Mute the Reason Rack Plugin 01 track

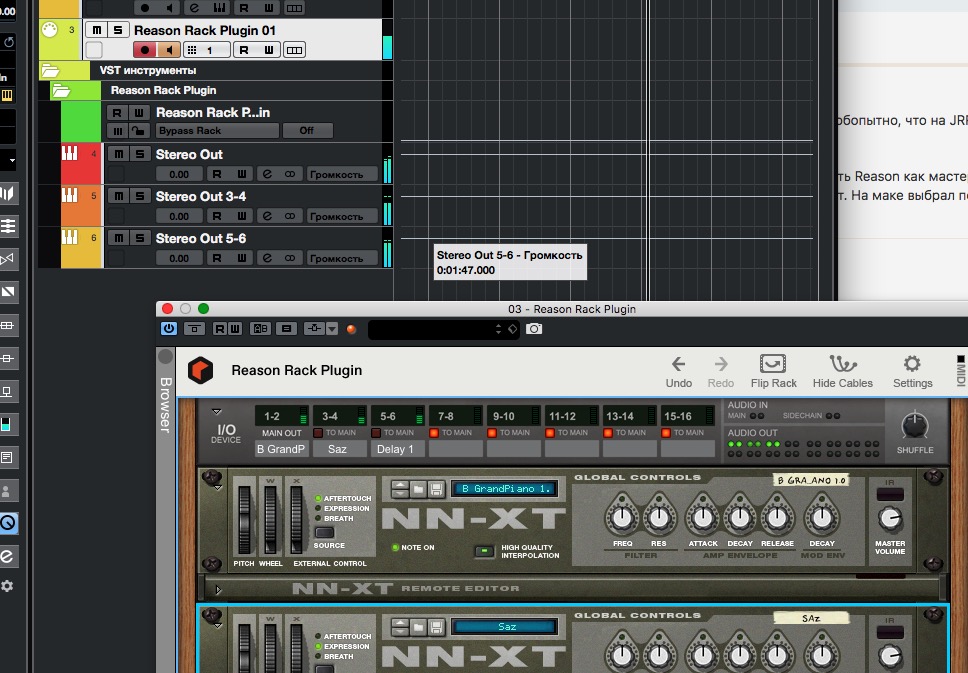(97, 30)
